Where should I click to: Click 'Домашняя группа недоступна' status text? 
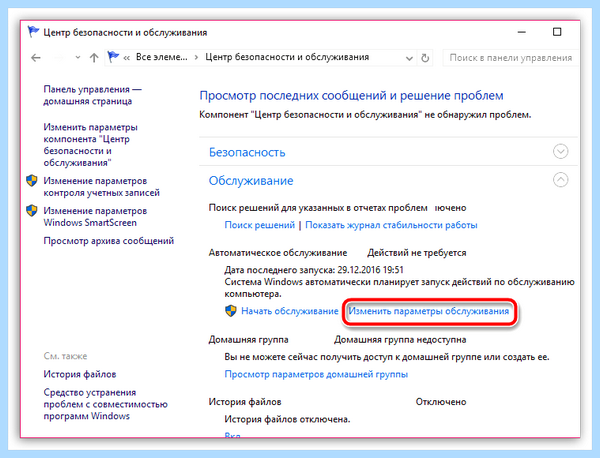pyautogui.click(x=400, y=340)
